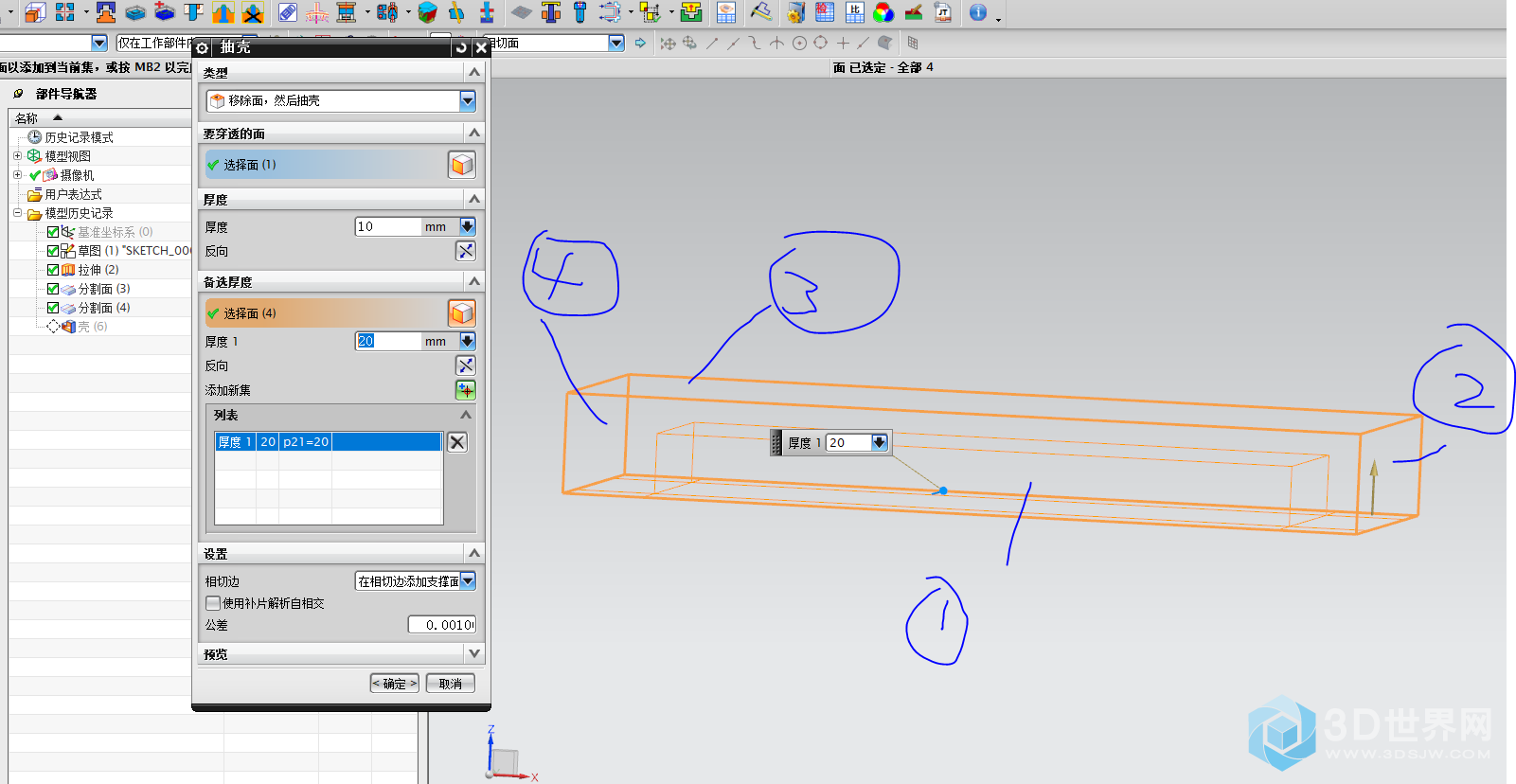Select 摄像机 in part navigator
Viewport: 1516px width, 784px height.
point(77,175)
